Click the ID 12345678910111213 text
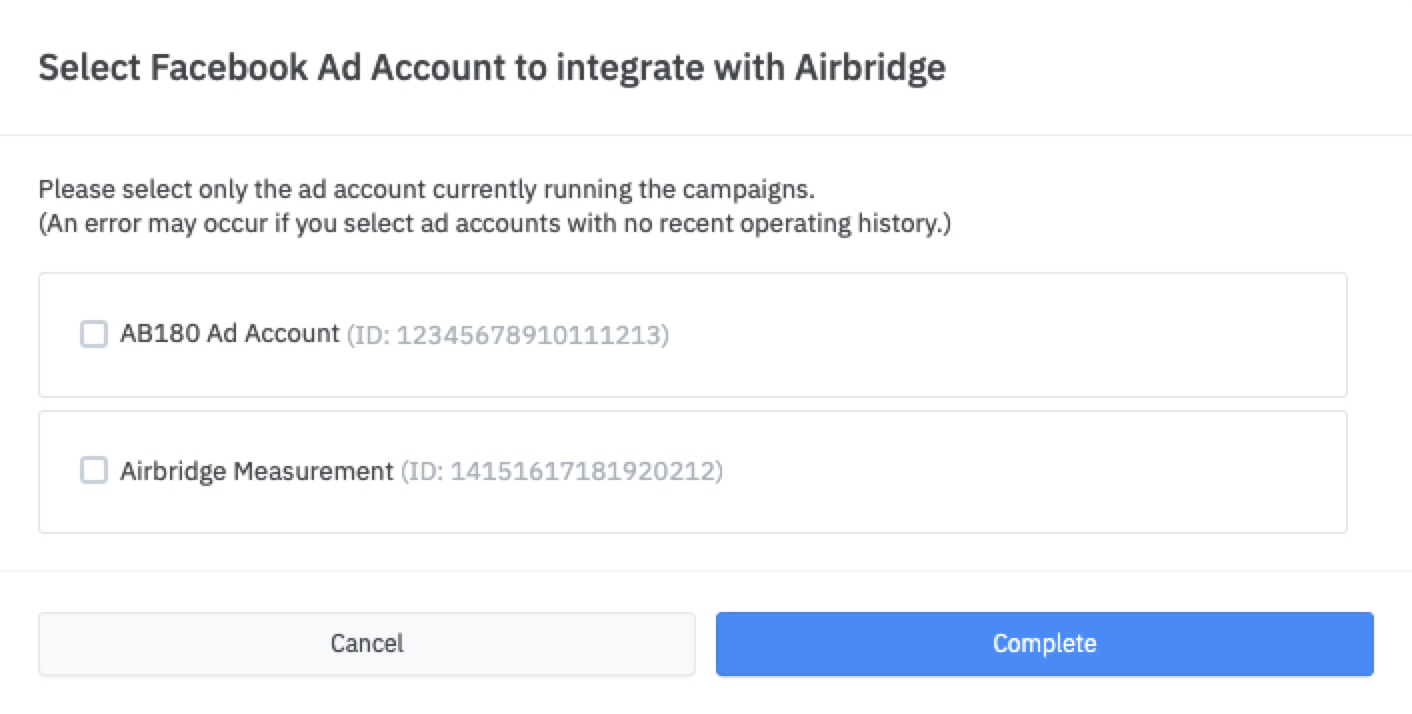This screenshot has height=714, width=1412. coord(508,335)
